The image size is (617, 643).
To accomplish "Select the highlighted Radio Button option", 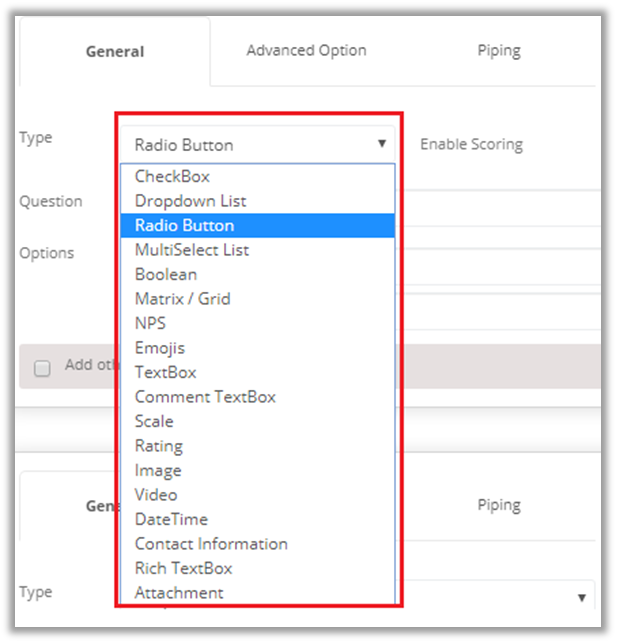I will (x=184, y=225).
